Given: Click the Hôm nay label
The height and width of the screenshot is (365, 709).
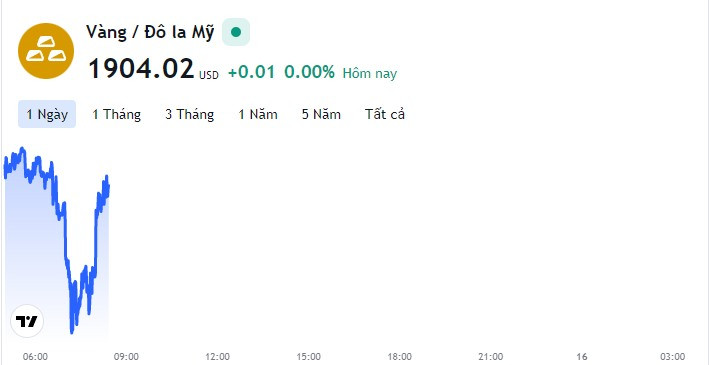Looking at the screenshot, I should pos(370,73).
